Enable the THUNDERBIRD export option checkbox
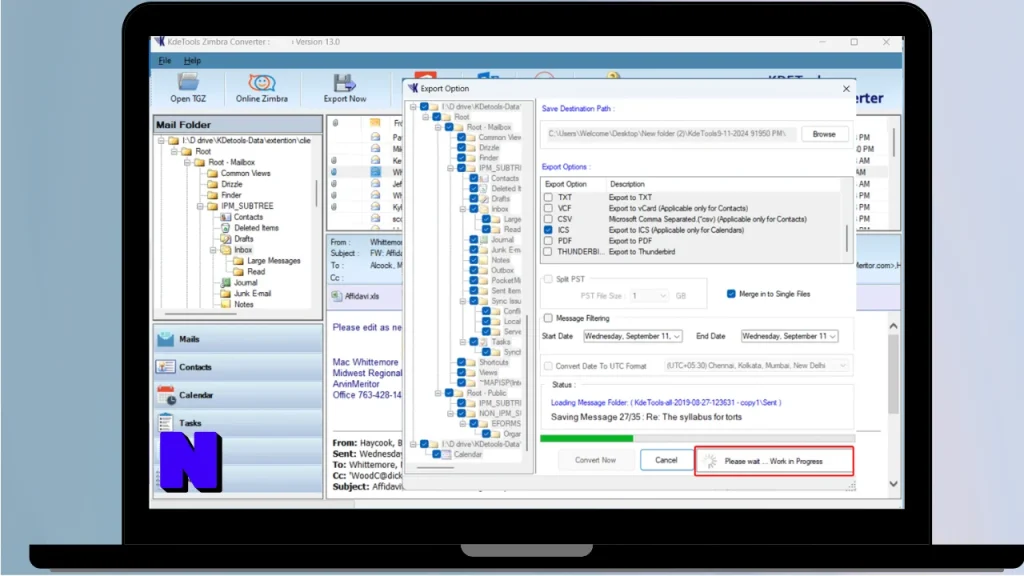 (x=548, y=251)
